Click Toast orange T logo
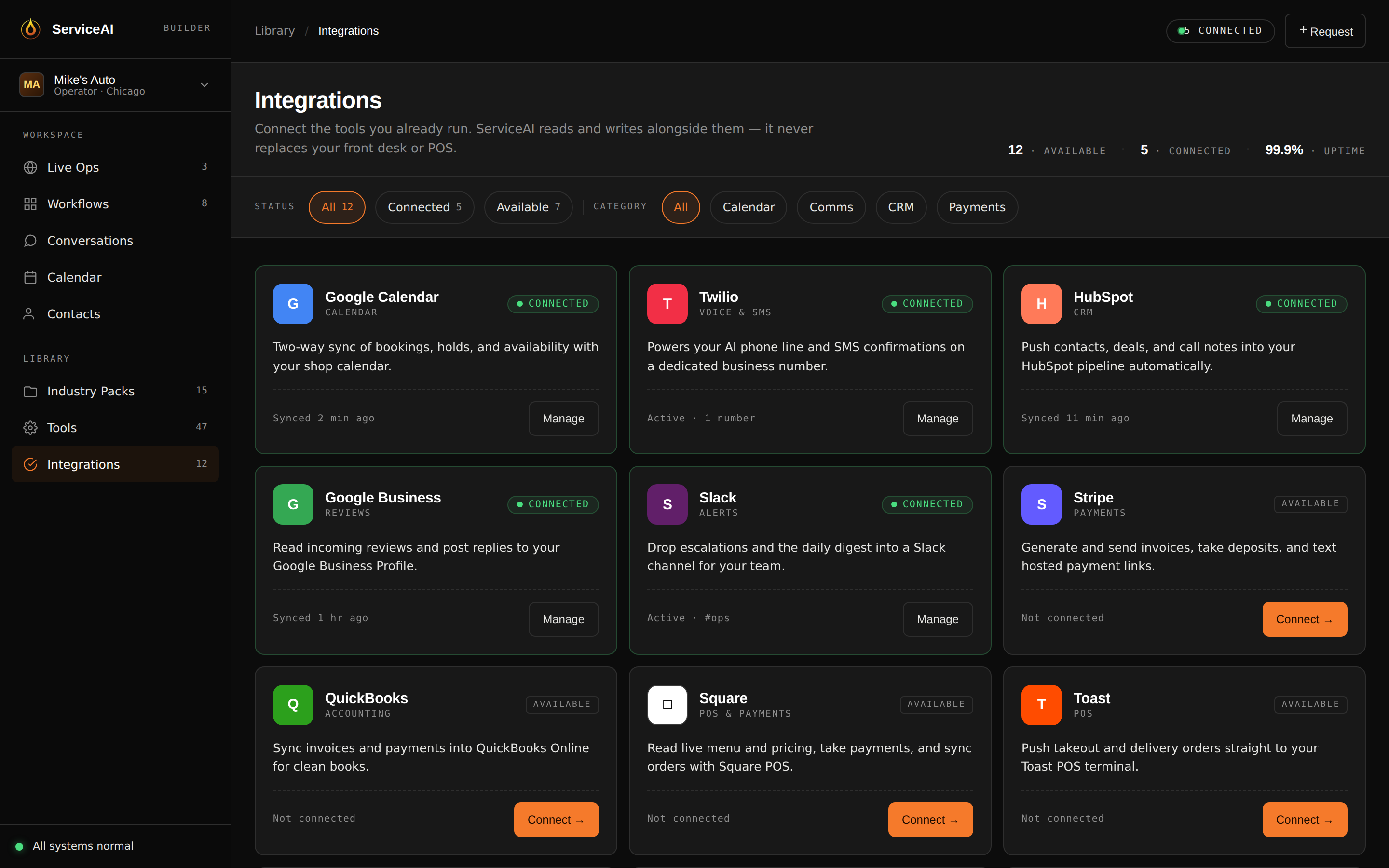This screenshot has width=1389, height=868. coord(1042,705)
